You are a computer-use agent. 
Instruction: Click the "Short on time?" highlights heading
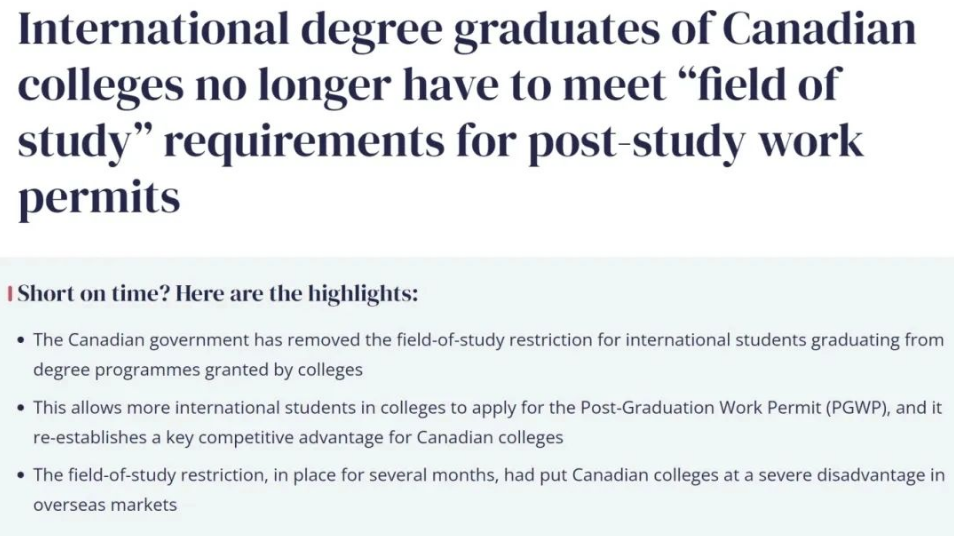pyautogui.click(x=218, y=293)
